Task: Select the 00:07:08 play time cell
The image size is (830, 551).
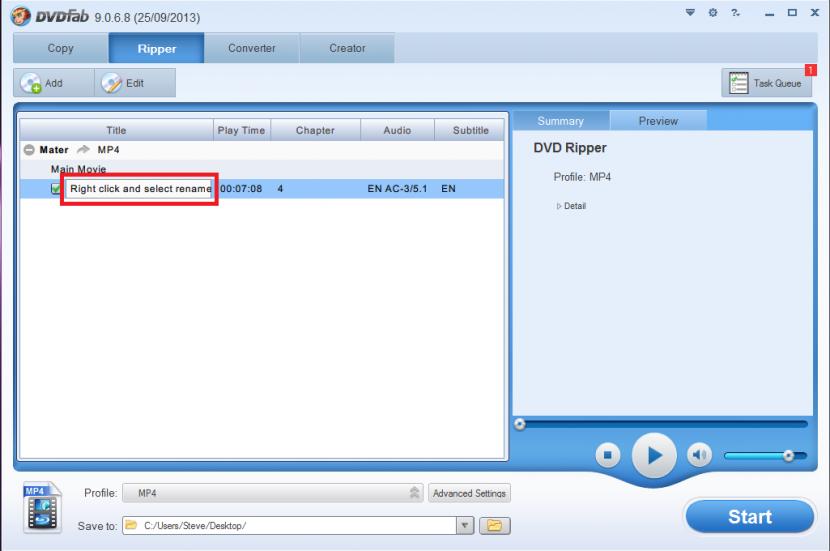Action: [x=241, y=188]
